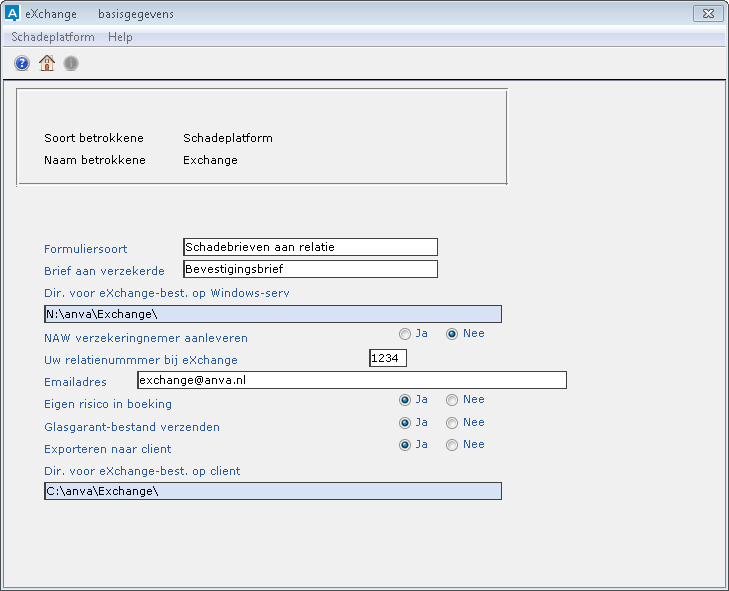Click the grey info icon in toolbar
The width and height of the screenshot is (729, 591).
[x=71, y=64]
